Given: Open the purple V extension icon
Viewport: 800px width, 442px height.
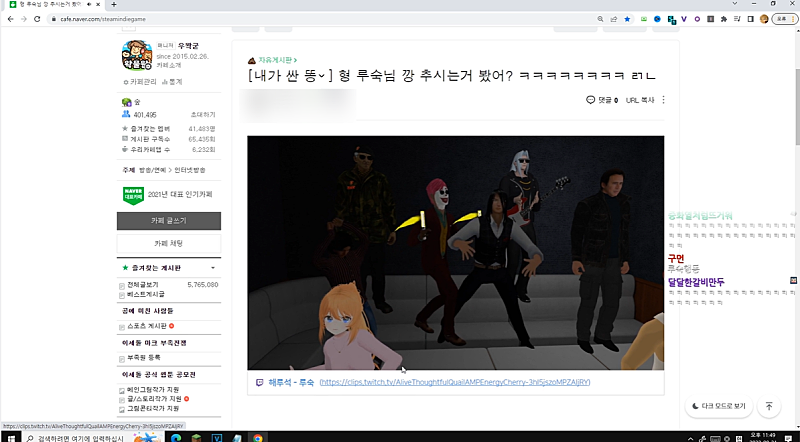Looking at the screenshot, I should pyautogui.click(x=684, y=19).
